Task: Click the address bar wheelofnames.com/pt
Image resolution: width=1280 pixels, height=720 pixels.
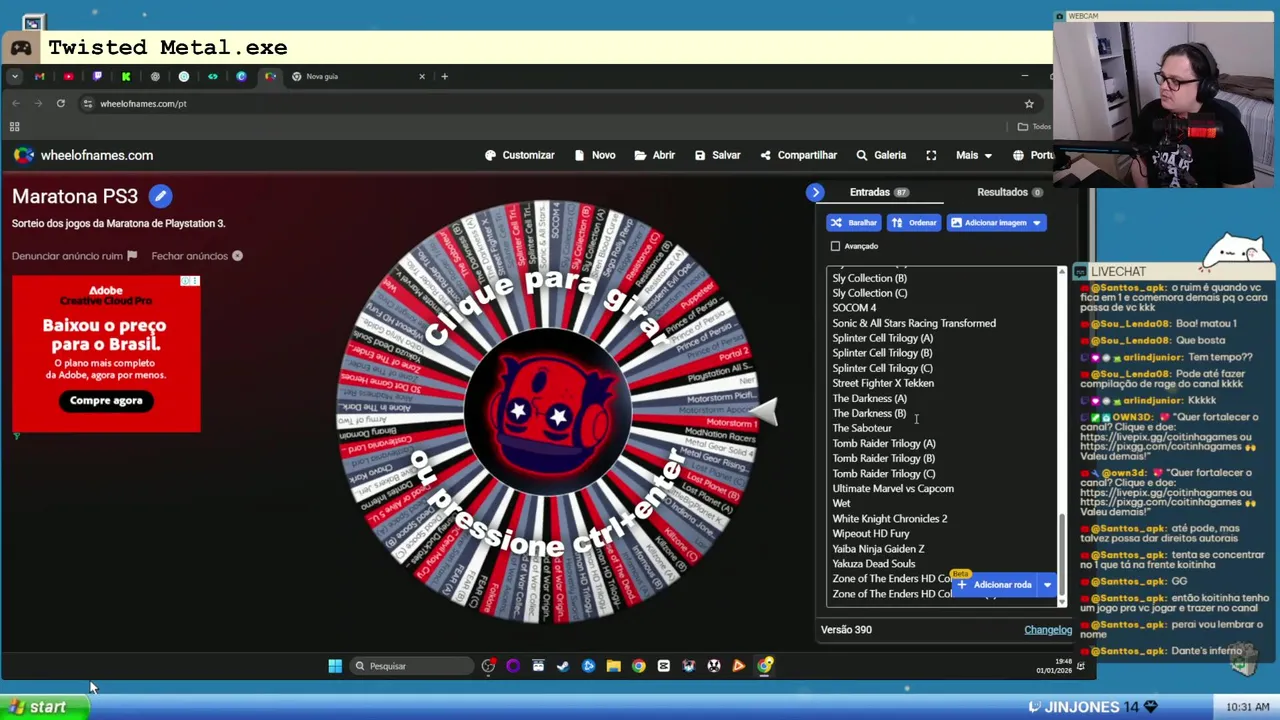Action: tap(143, 103)
